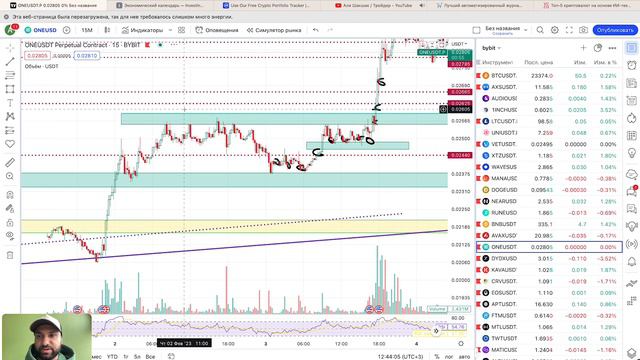
Task: Open the layout selection square icon
Action: [x=476, y=30]
